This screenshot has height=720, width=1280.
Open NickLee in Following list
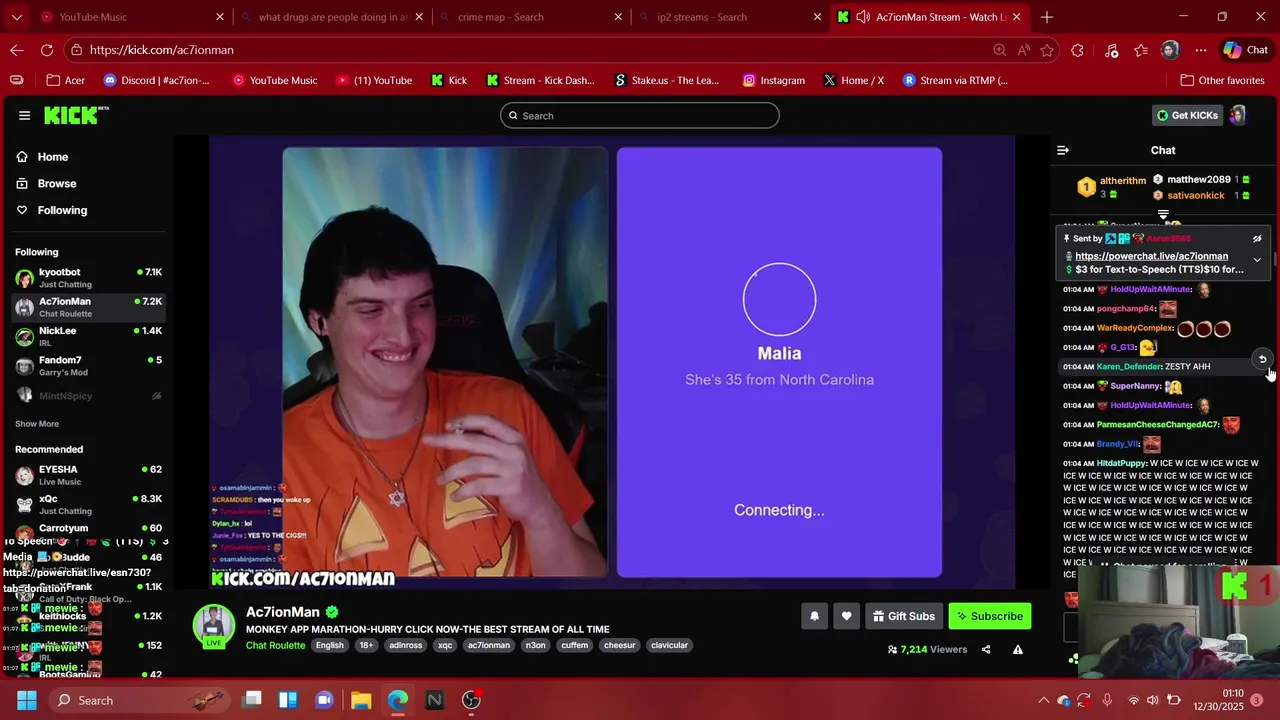[x=88, y=336]
